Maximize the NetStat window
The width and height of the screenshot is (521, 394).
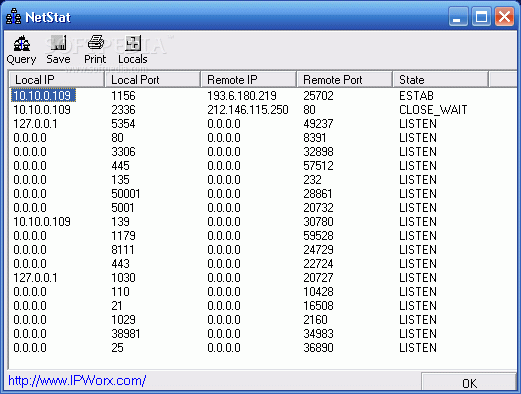tap(481, 17)
